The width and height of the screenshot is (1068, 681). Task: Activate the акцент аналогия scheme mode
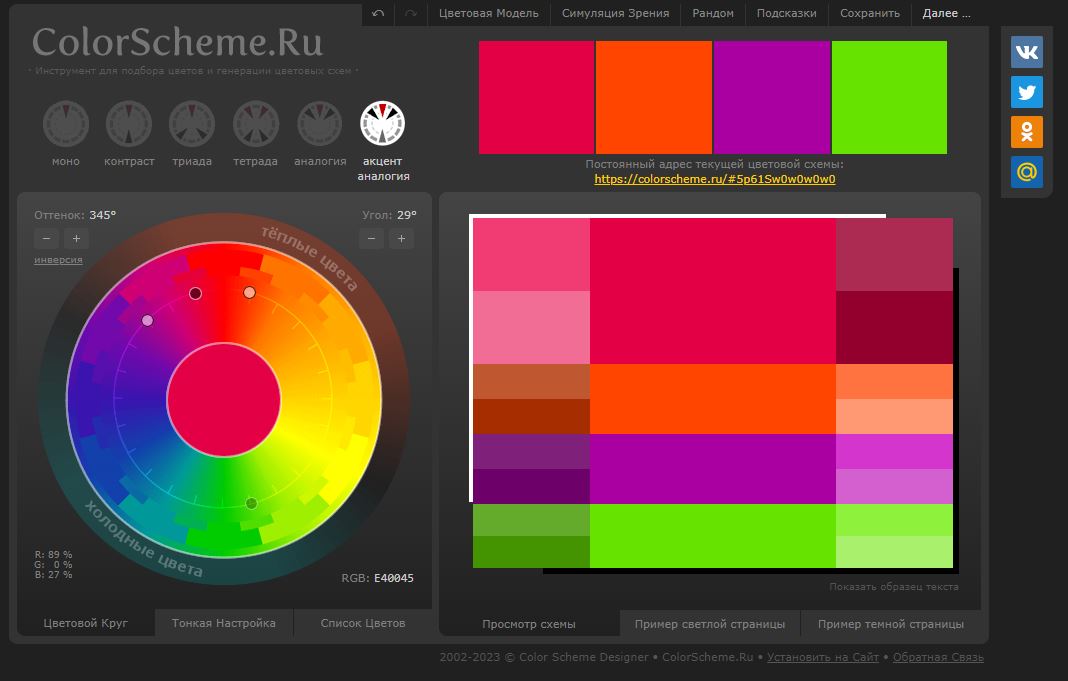click(384, 125)
